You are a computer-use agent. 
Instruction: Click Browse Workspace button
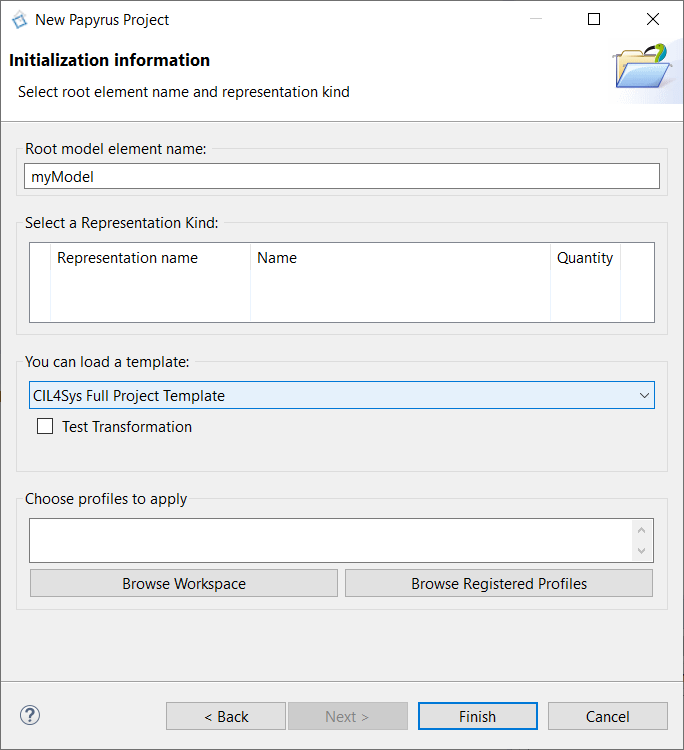tap(184, 583)
